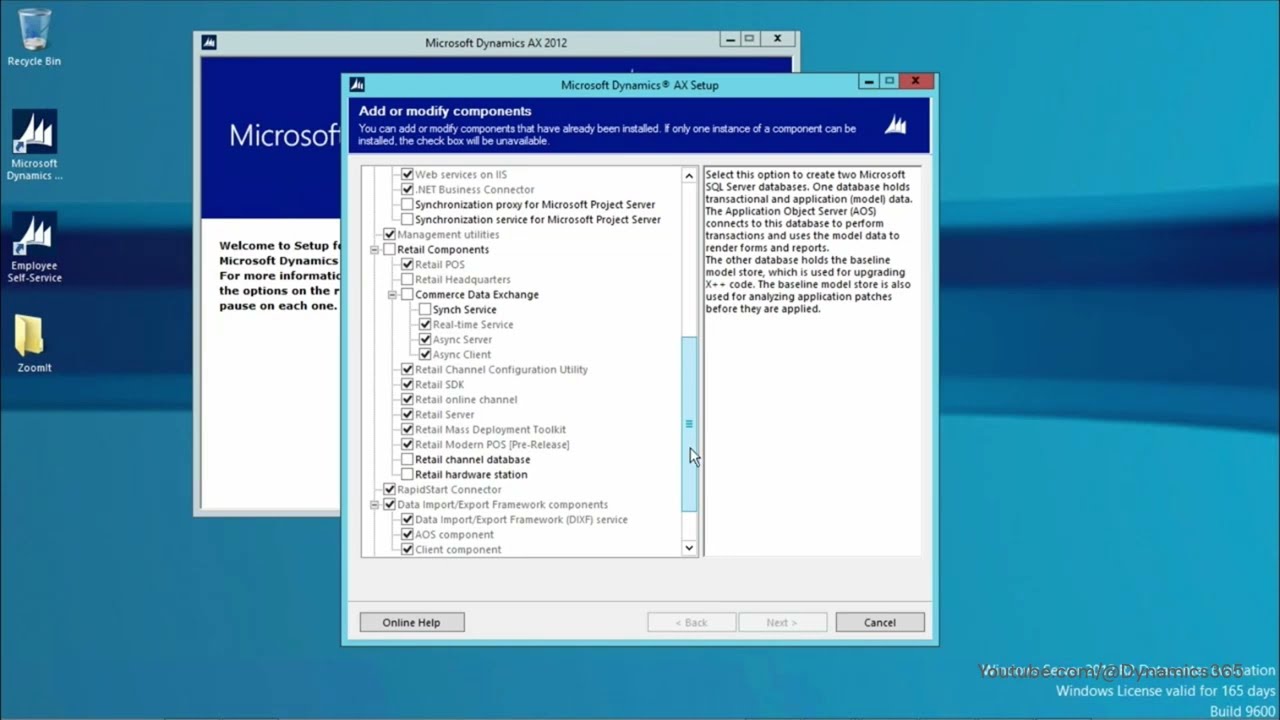Select Data Import/Export Framework (DIXF) service item

(x=521, y=520)
